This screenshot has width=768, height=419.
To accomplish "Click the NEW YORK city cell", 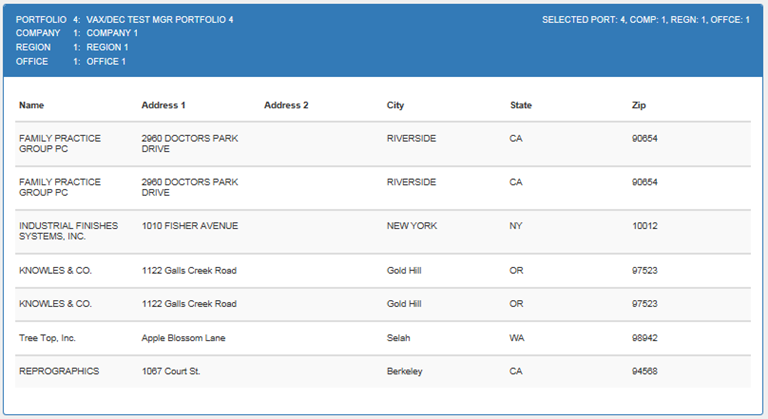I will click(x=411, y=226).
